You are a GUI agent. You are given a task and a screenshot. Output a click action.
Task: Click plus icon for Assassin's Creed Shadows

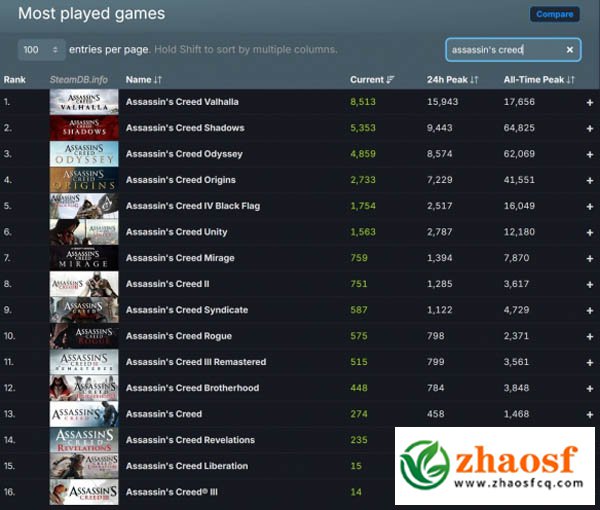click(x=589, y=128)
